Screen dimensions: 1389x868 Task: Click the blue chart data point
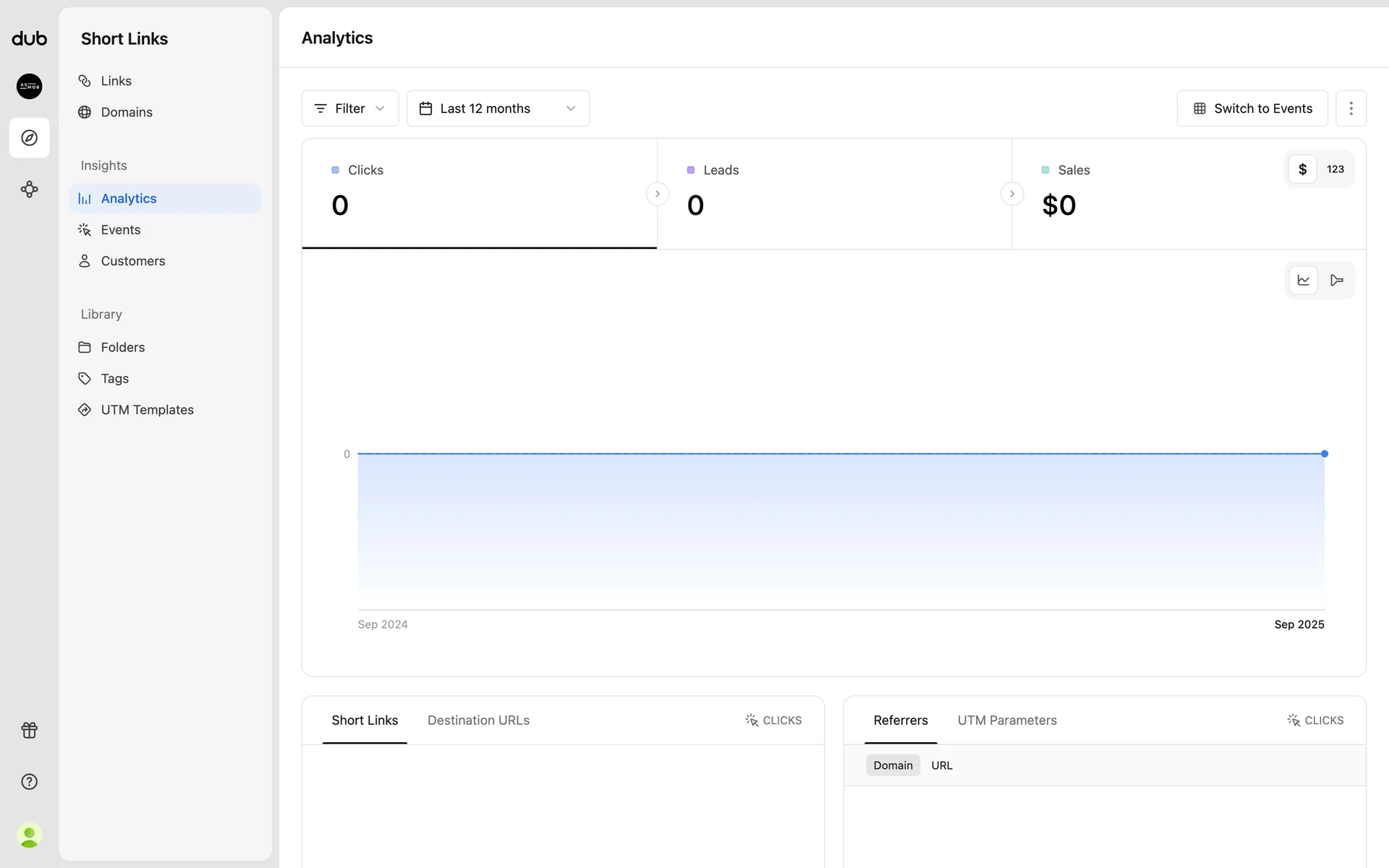click(x=1325, y=454)
